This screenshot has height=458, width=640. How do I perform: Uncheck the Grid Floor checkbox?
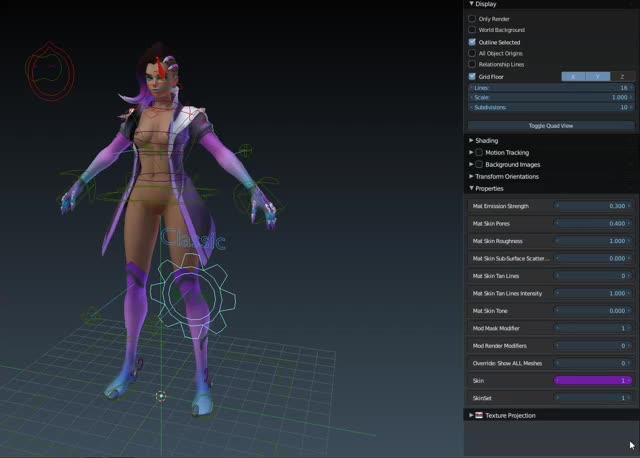point(472,76)
